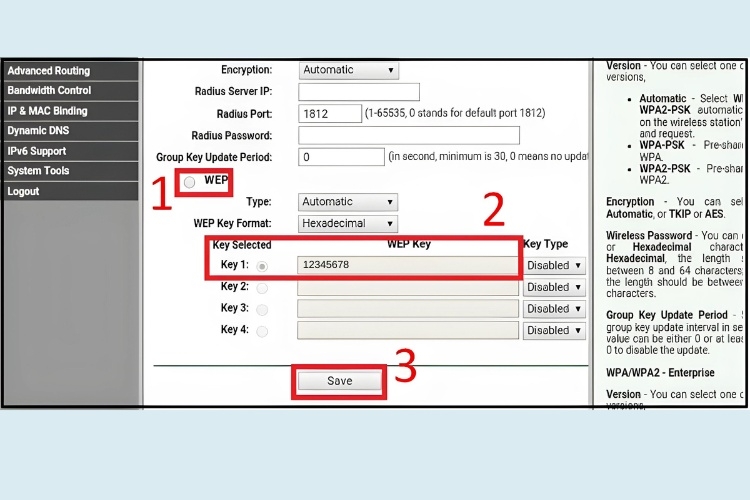Open the Key 4 Key Type dropdown
This screenshot has width=750, height=500.
click(x=554, y=330)
